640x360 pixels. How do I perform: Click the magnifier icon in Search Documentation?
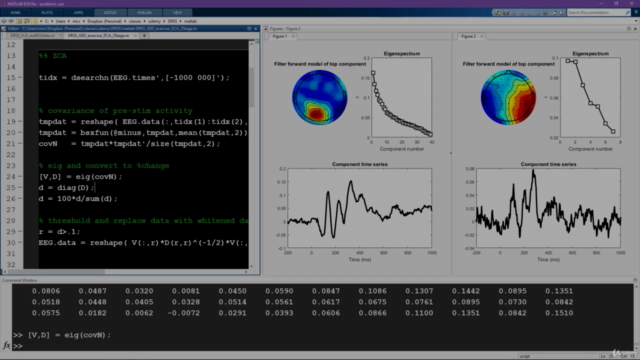pyautogui.click(x=628, y=13)
